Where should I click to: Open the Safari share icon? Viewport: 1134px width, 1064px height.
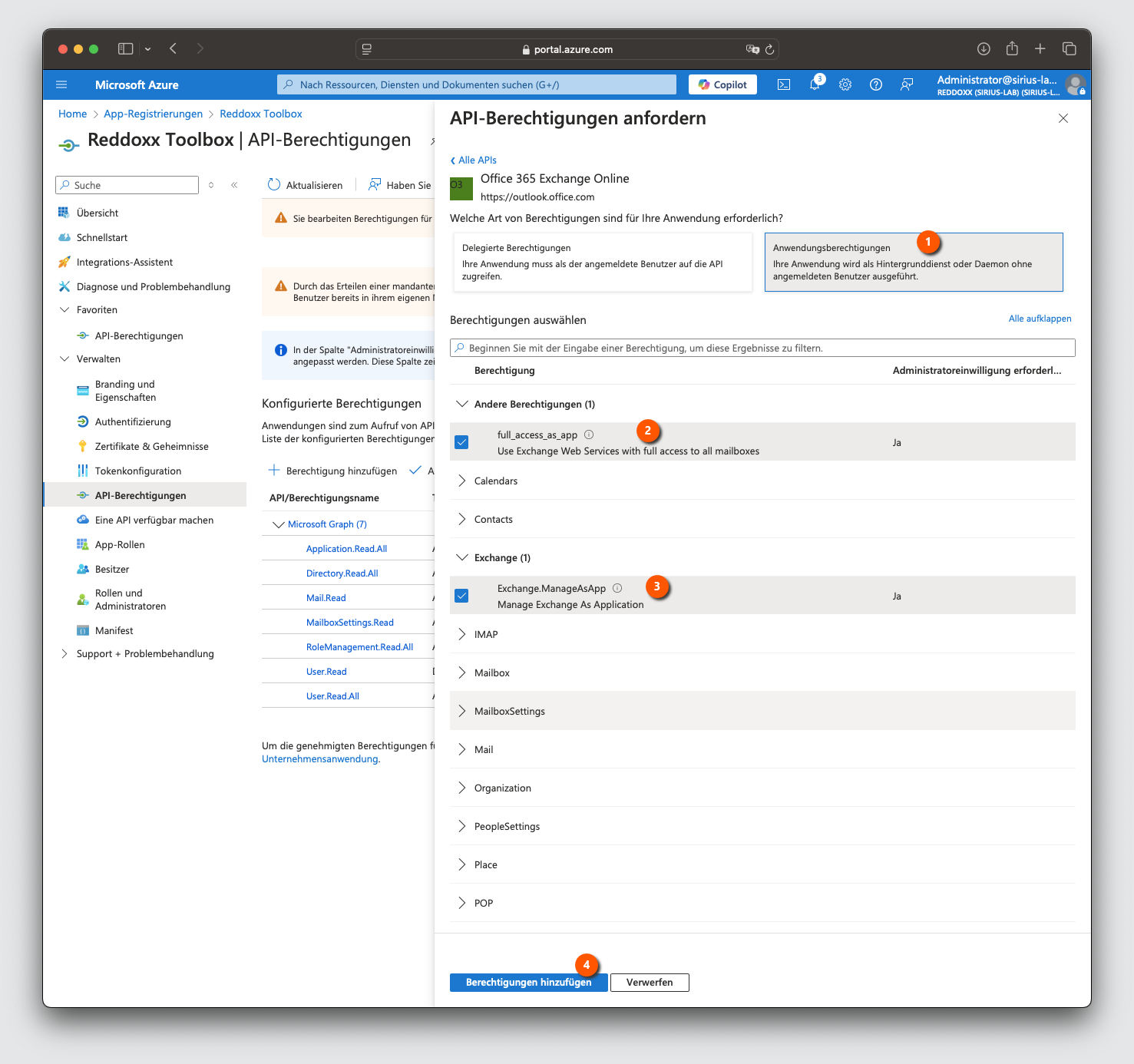[x=1012, y=48]
